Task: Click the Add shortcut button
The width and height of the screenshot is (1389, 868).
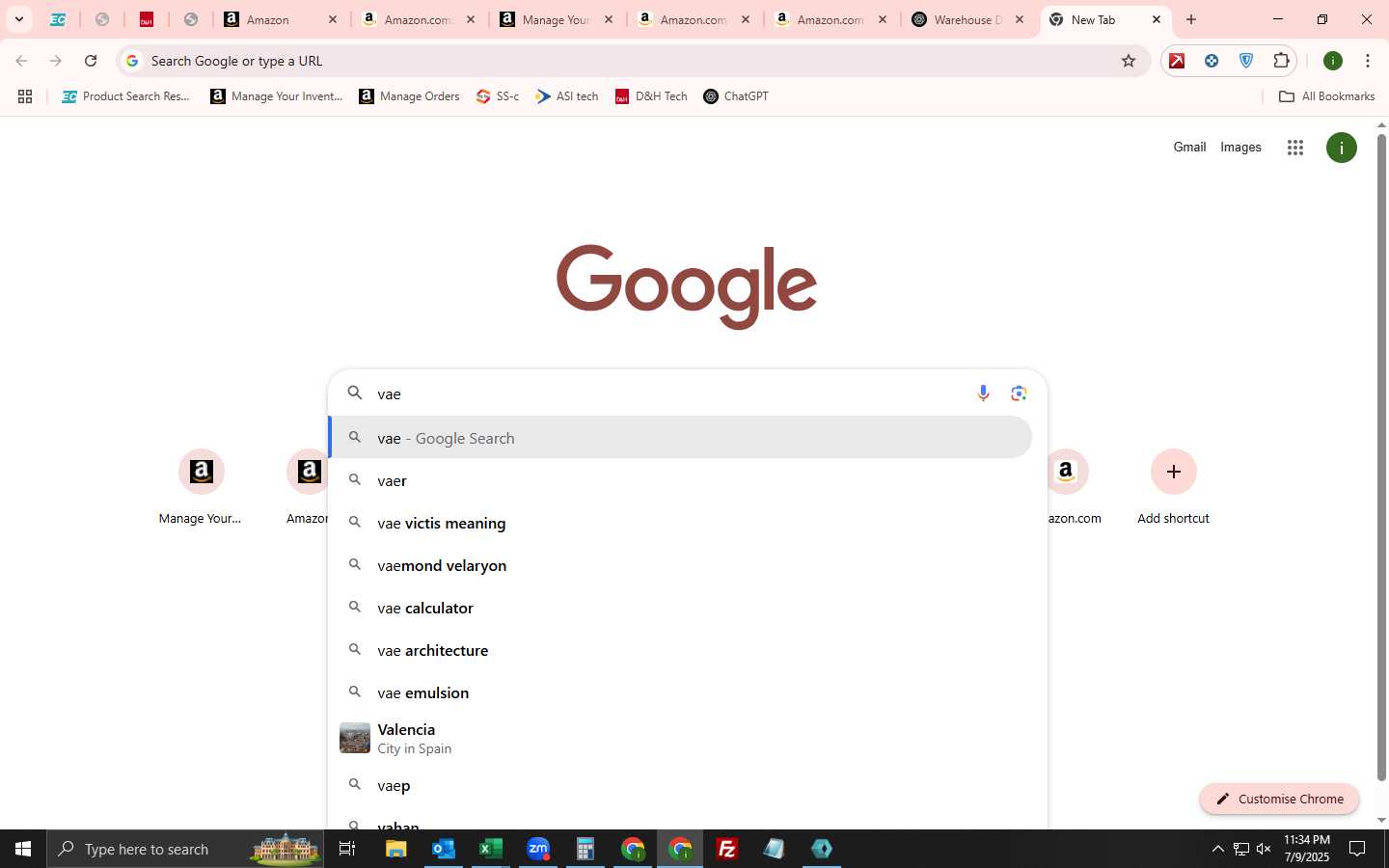Action: click(x=1173, y=488)
